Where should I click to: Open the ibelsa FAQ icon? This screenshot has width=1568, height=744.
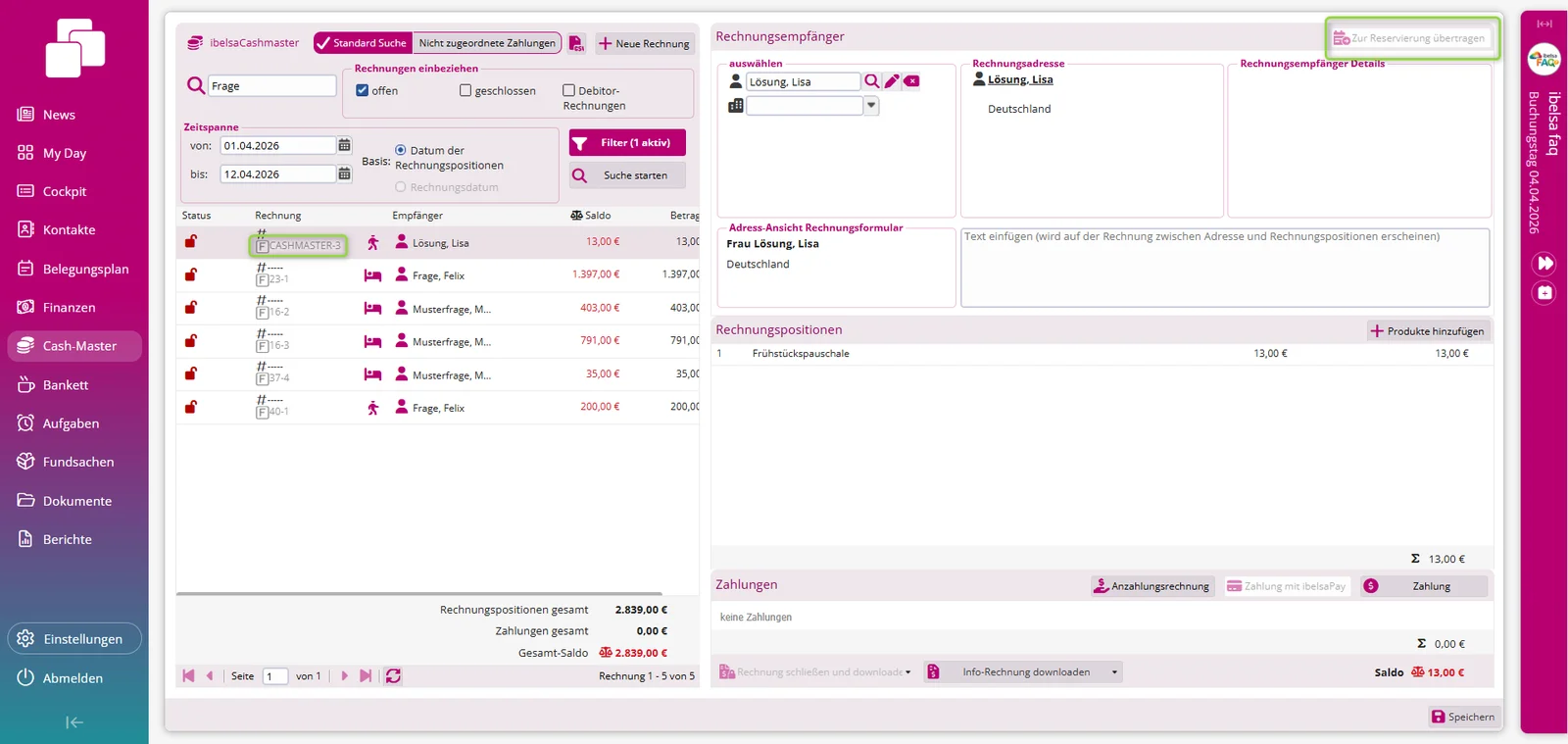(x=1544, y=60)
